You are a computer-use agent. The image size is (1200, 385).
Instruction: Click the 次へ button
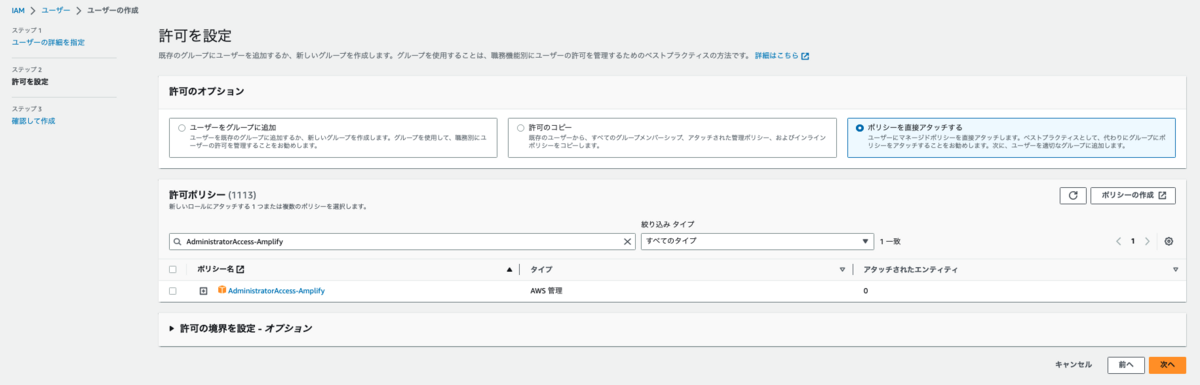click(1167, 365)
